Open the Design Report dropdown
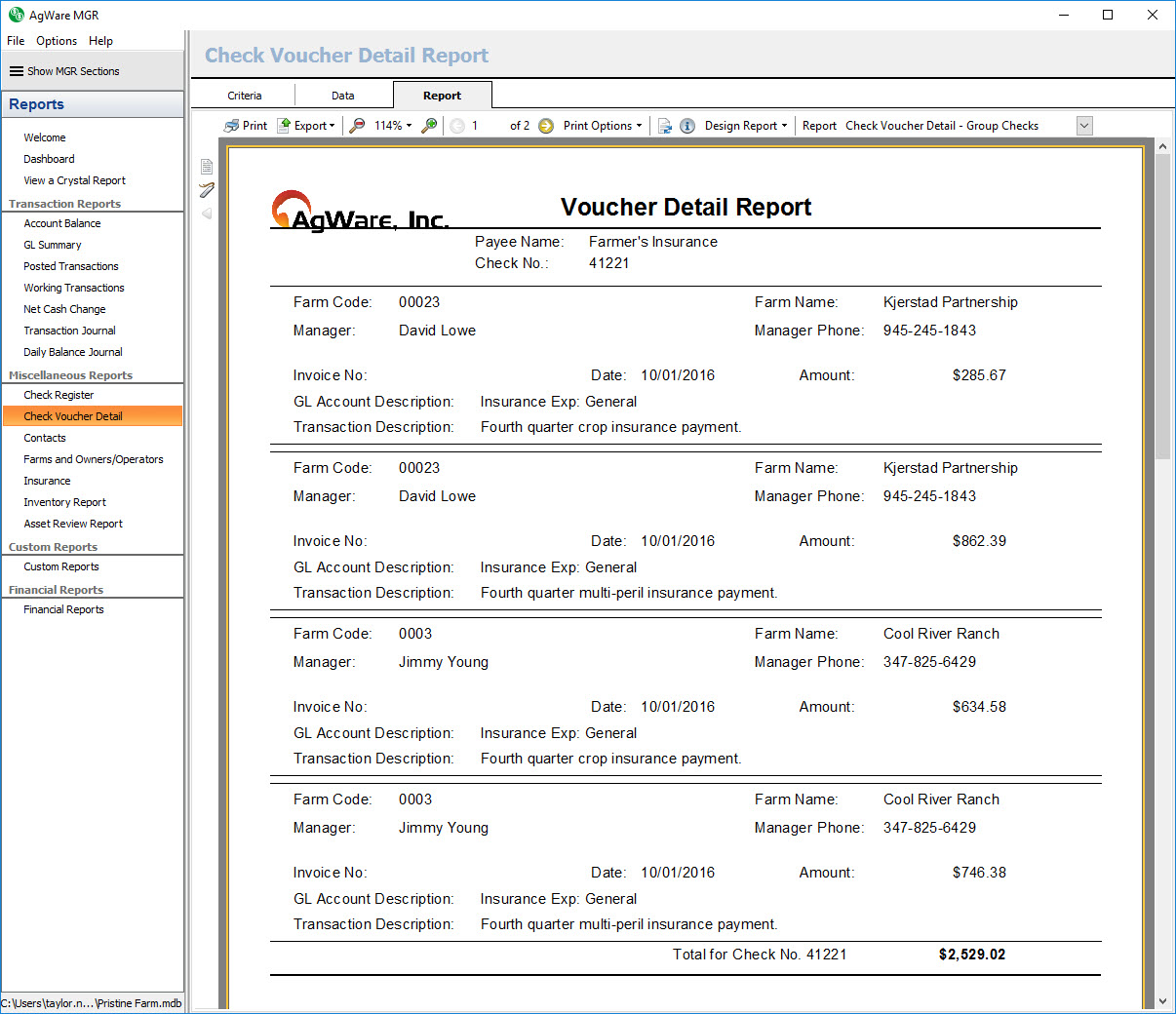 coord(746,126)
